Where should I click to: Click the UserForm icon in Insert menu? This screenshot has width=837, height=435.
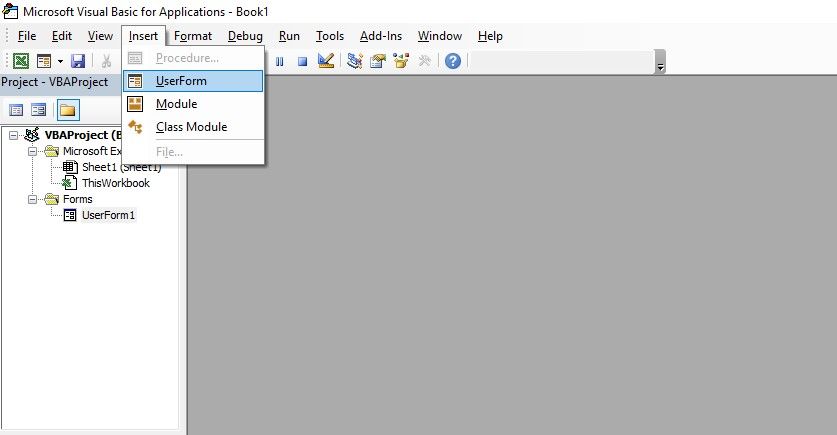pyautogui.click(x=135, y=81)
